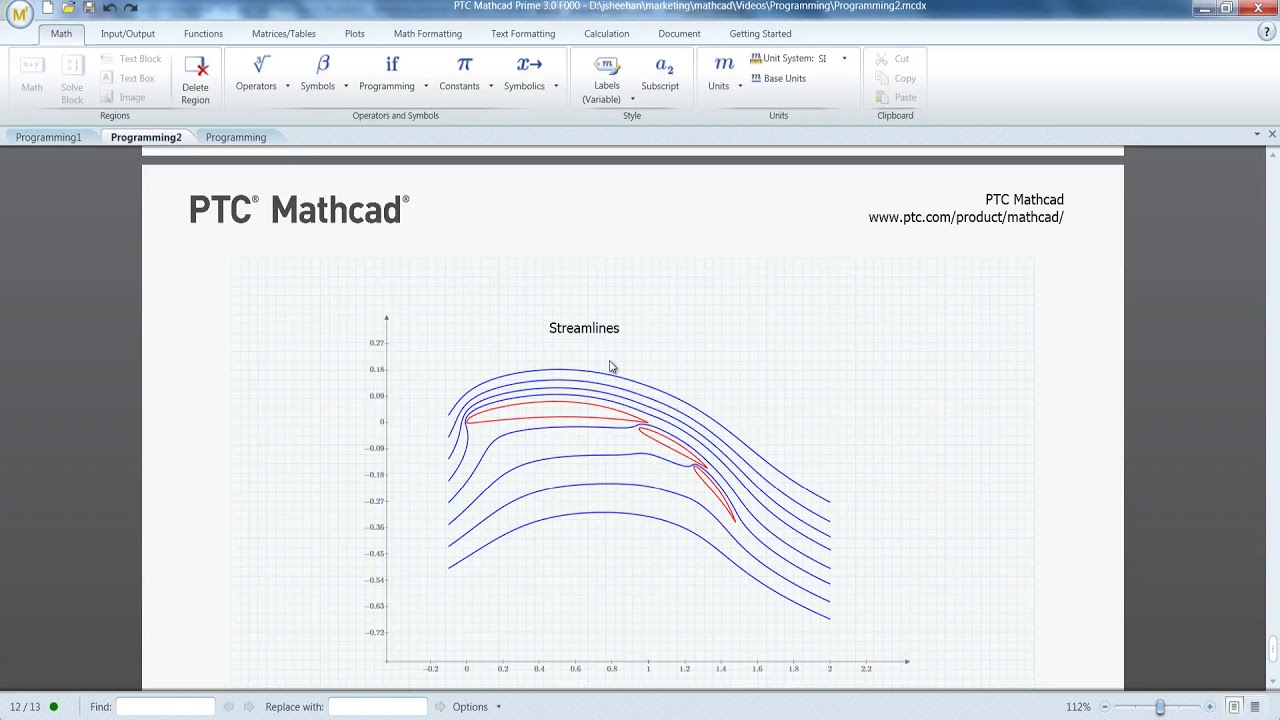Click the 12 / 13 page indicator

coord(26,707)
